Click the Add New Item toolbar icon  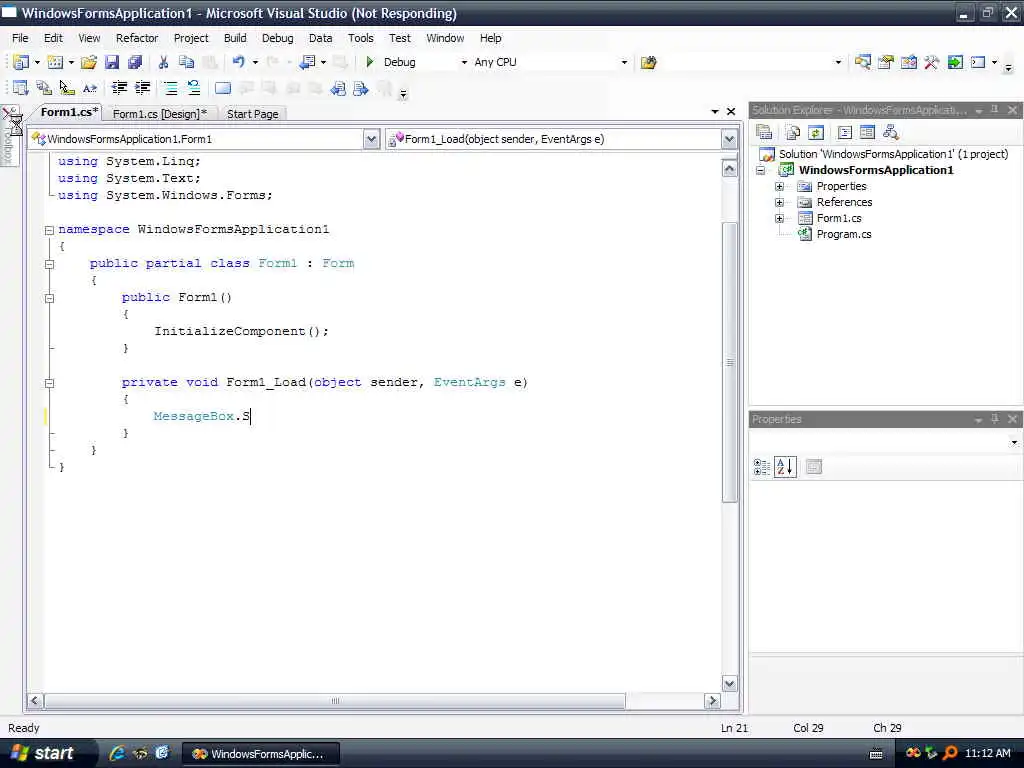(55, 62)
